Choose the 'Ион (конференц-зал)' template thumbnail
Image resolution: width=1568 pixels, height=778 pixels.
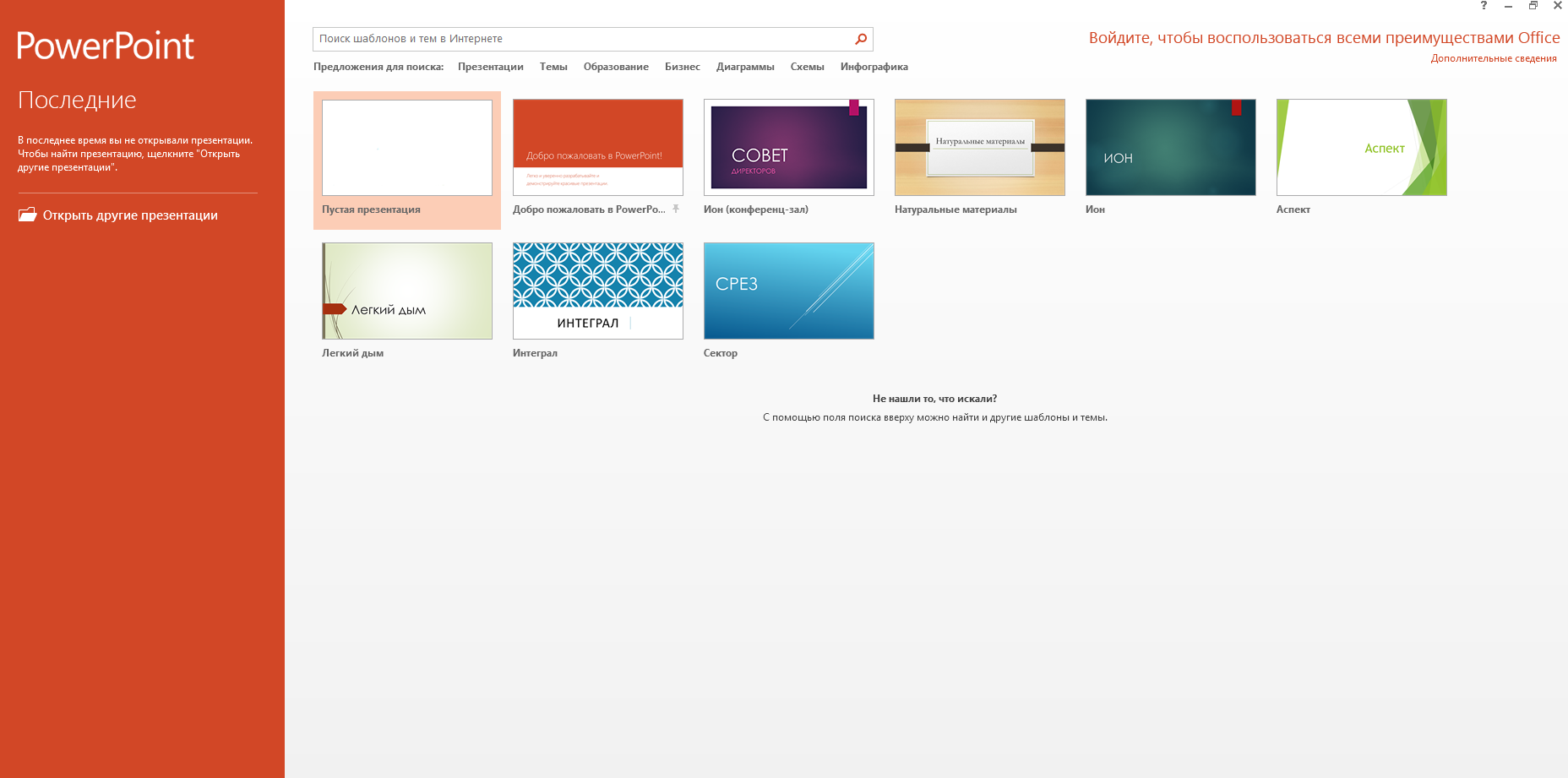789,148
